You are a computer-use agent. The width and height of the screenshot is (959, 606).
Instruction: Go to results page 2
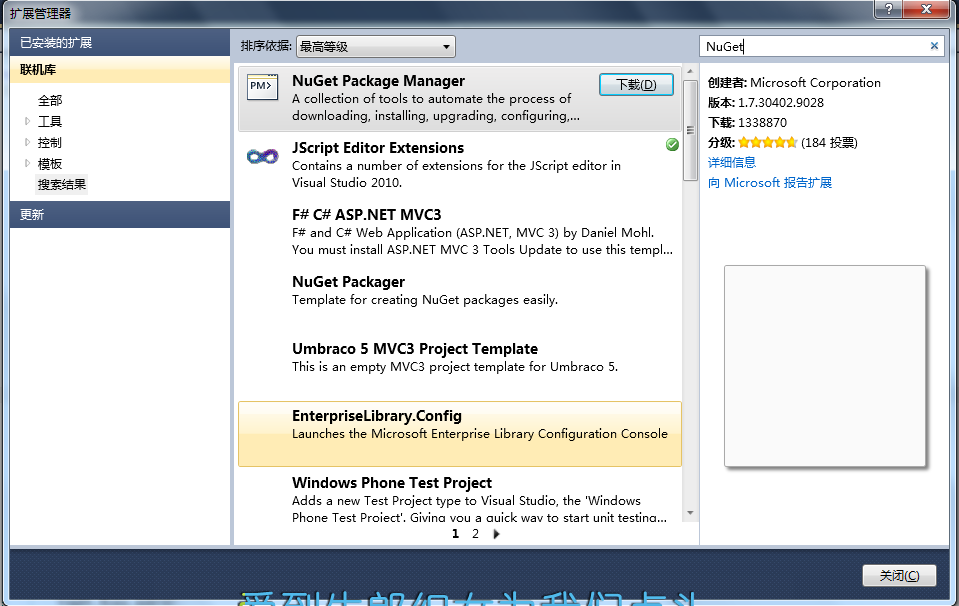click(475, 534)
